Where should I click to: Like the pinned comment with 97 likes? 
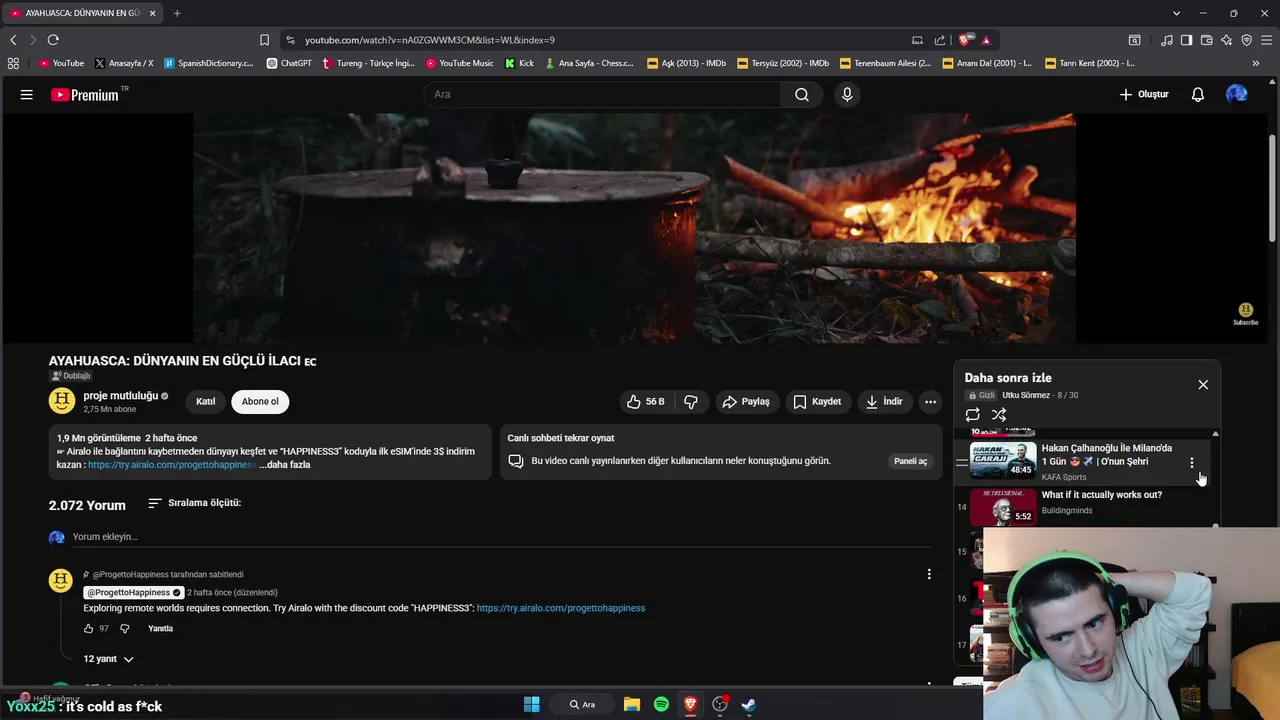pyautogui.click(x=89, y=629)
